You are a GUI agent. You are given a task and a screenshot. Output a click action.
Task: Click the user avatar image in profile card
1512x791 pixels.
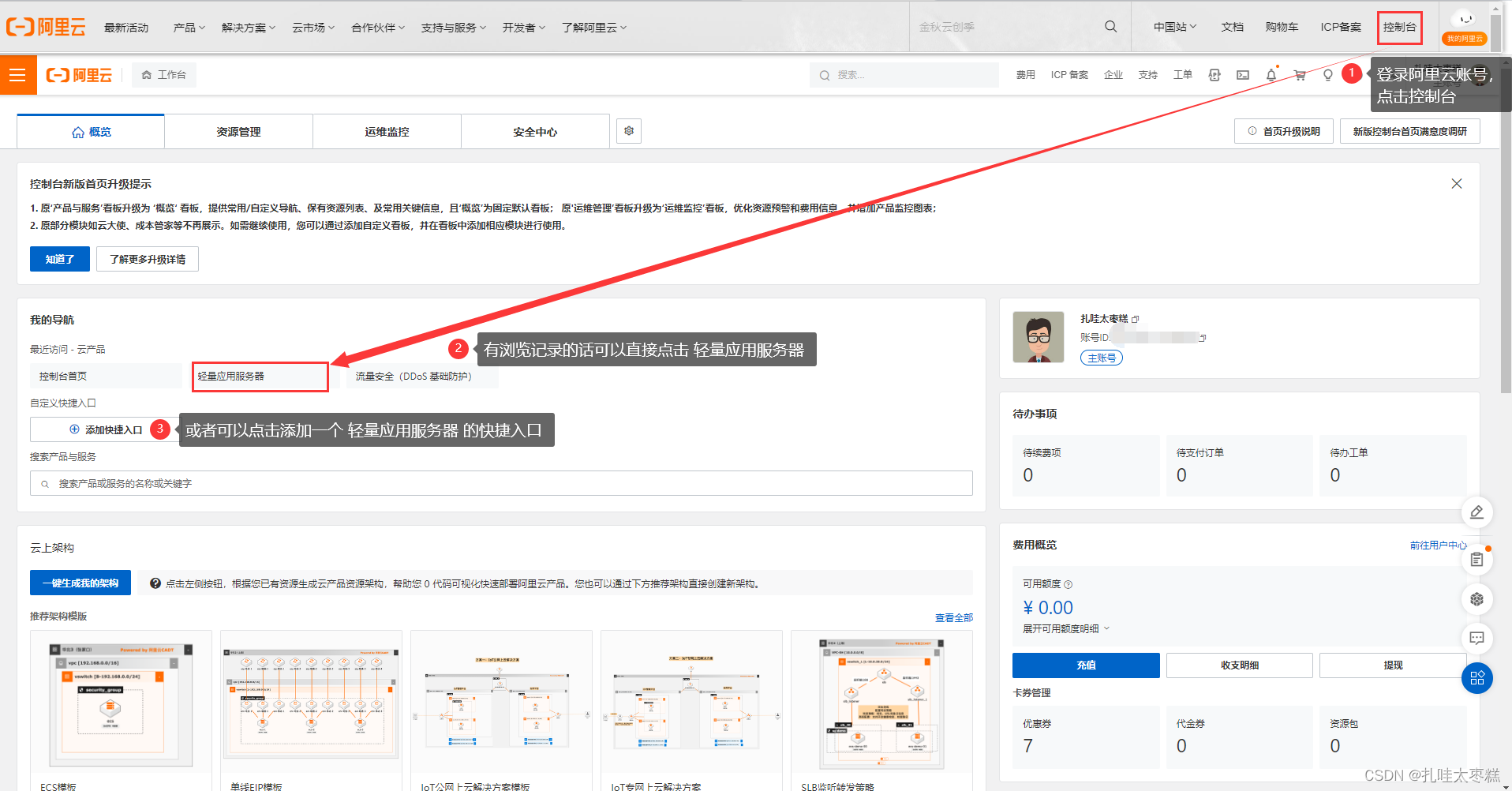[x=1038, y=337]
